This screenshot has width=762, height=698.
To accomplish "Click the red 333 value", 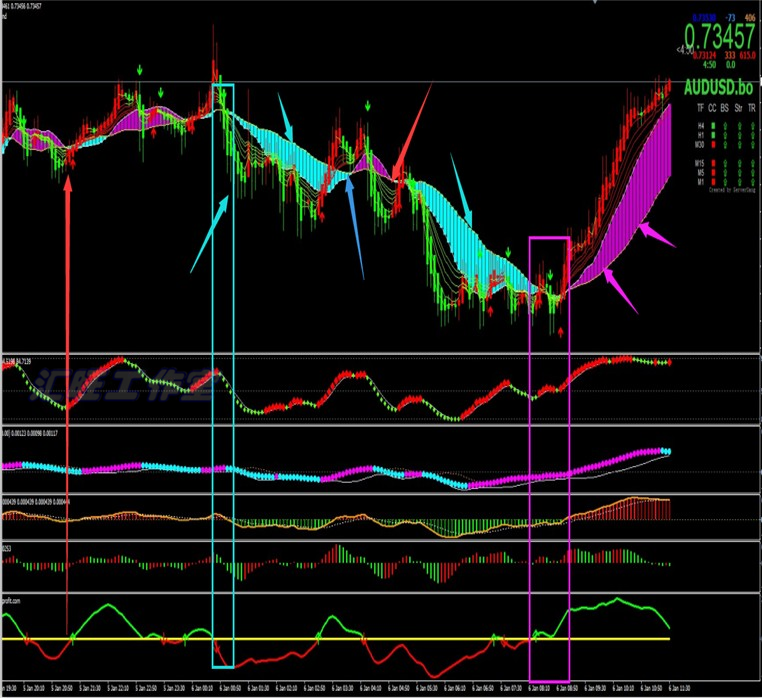I will [730, 55].
